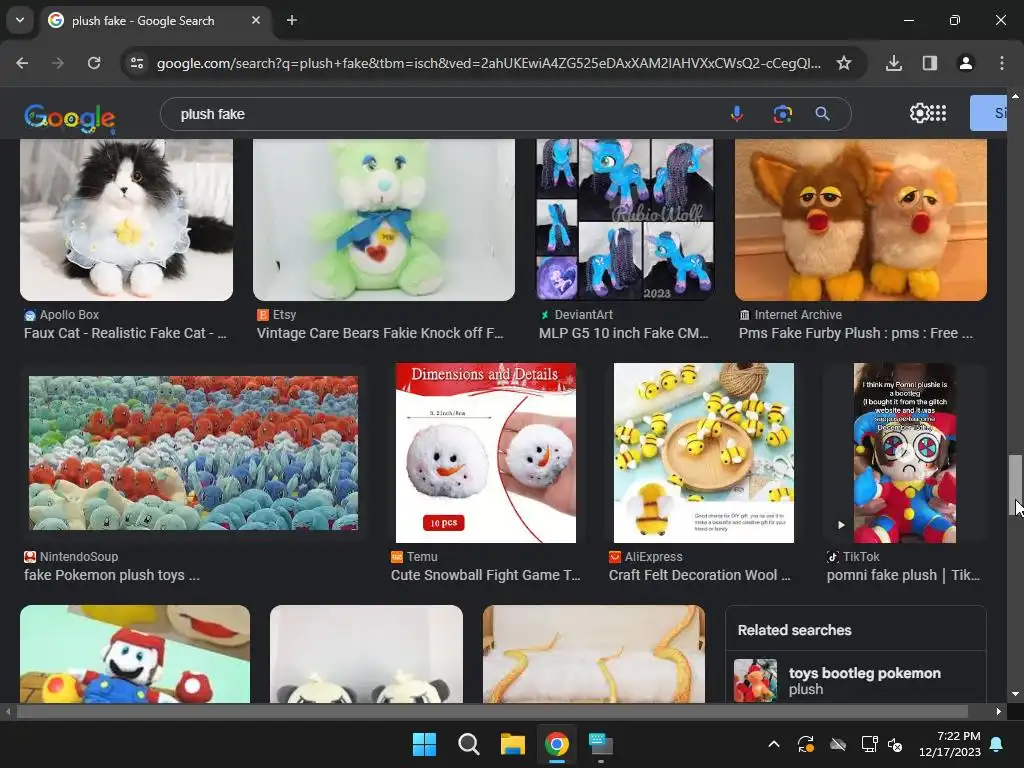Viewport: 1024px width, 768px height.
Task: Show hidden system tray icons
Action: [774, 744]
